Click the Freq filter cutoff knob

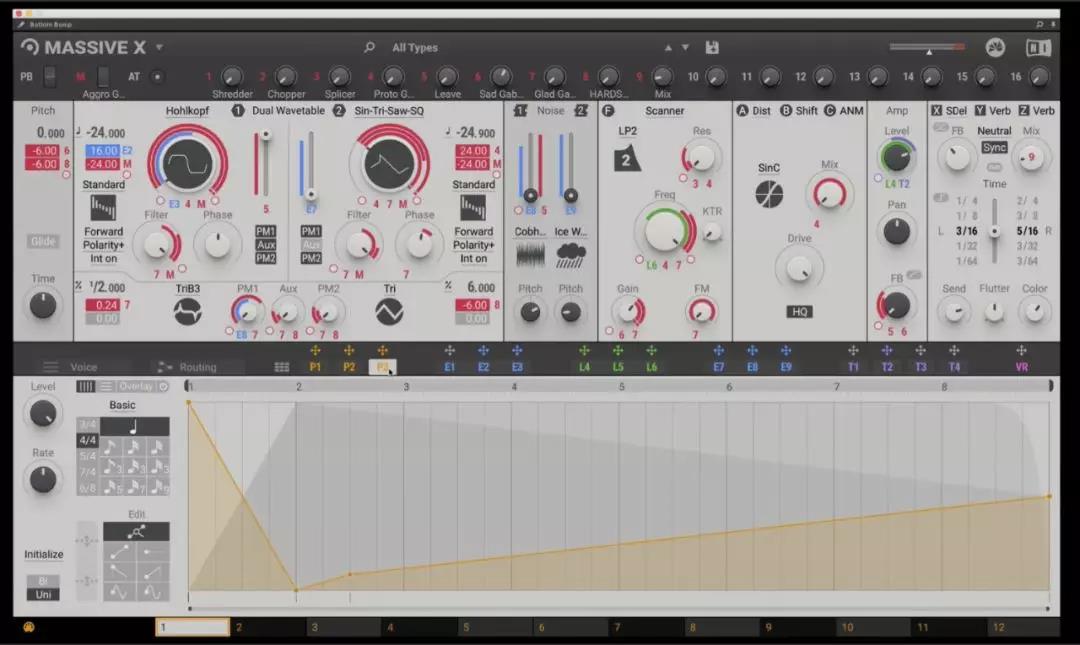(663, 231)
